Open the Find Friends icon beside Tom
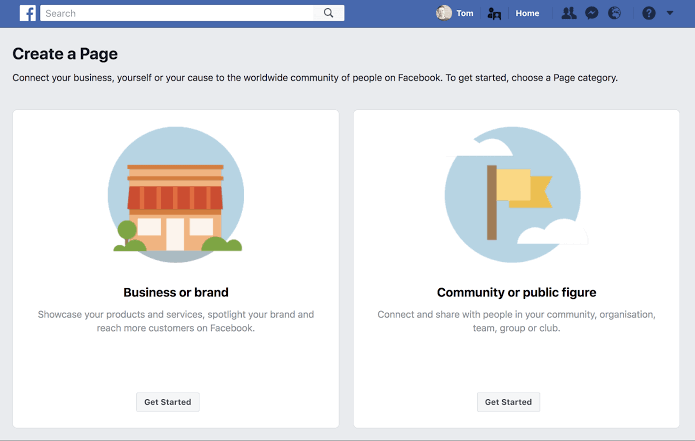 click(494, 13)
